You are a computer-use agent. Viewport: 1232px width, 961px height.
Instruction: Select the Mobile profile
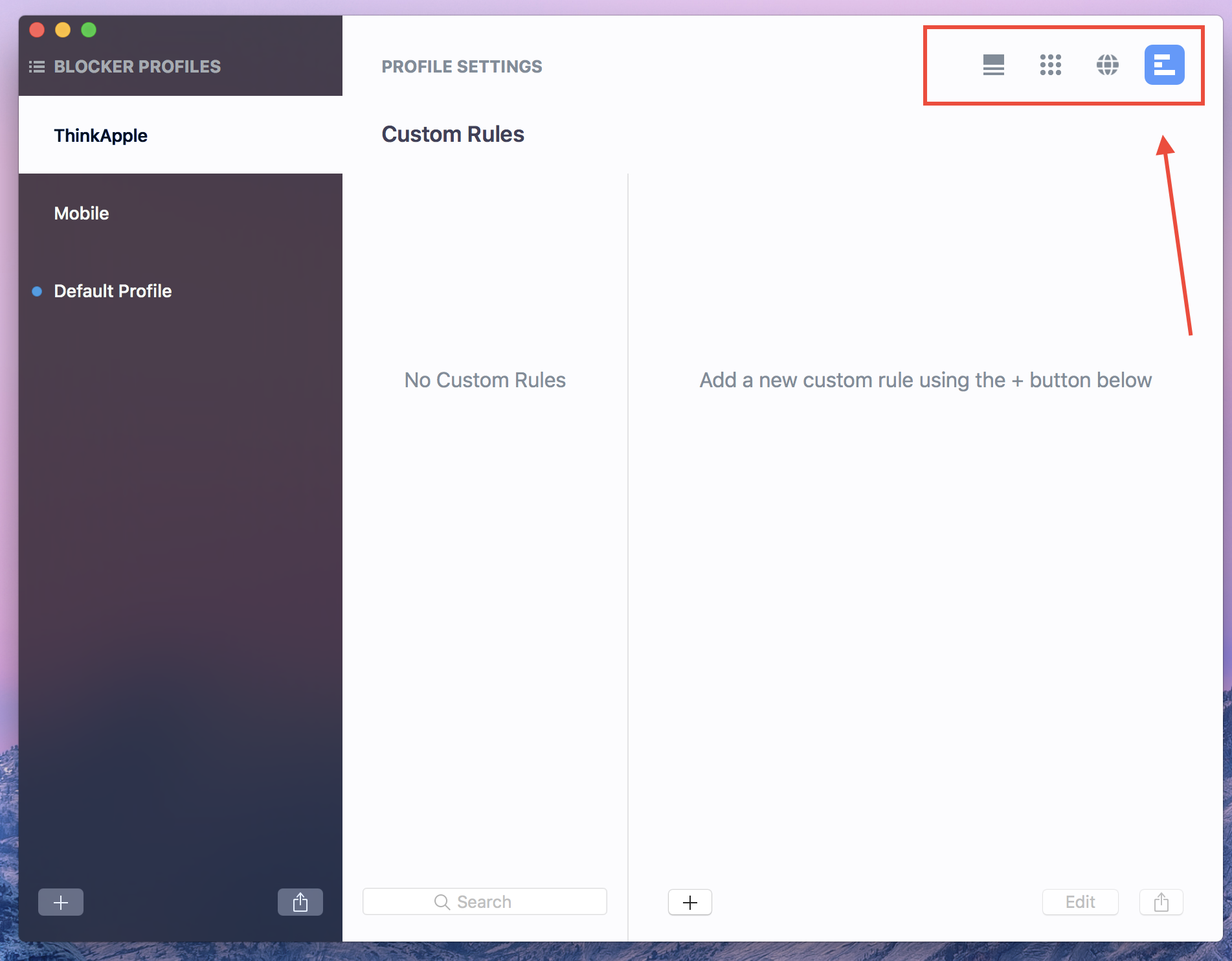181,213
